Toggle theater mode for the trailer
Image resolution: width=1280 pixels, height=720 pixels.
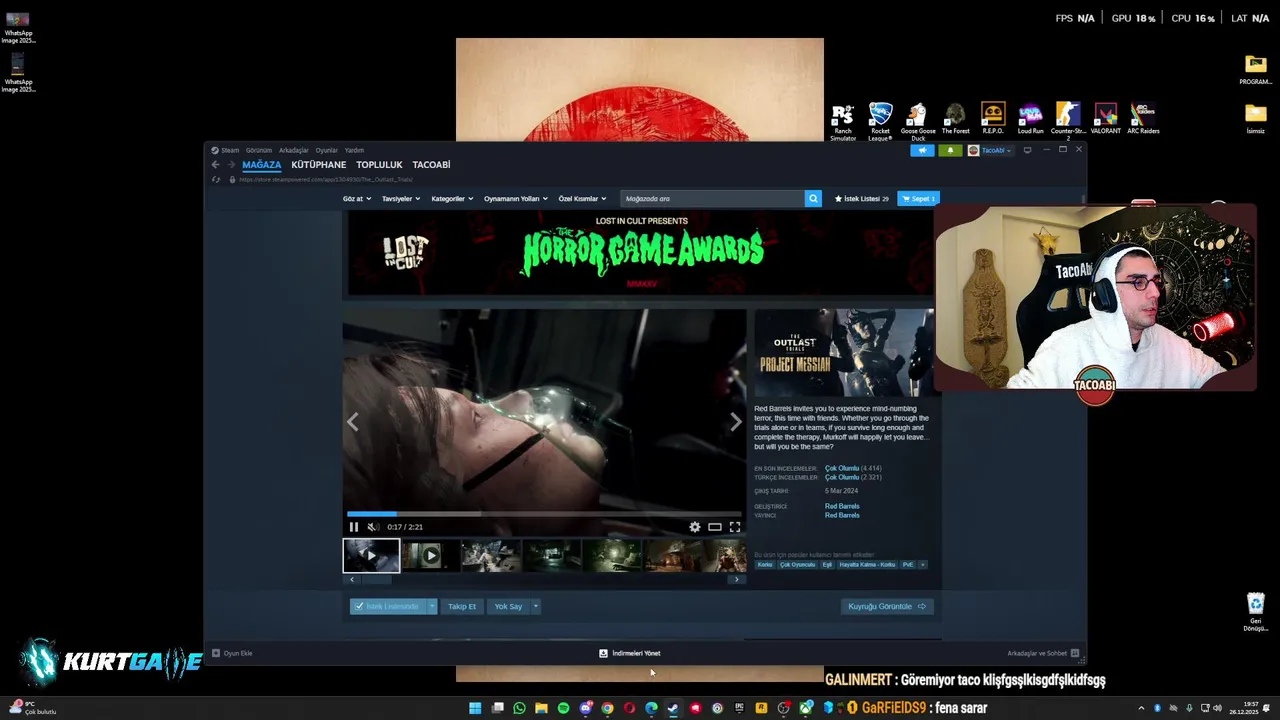tap(714, 527)
